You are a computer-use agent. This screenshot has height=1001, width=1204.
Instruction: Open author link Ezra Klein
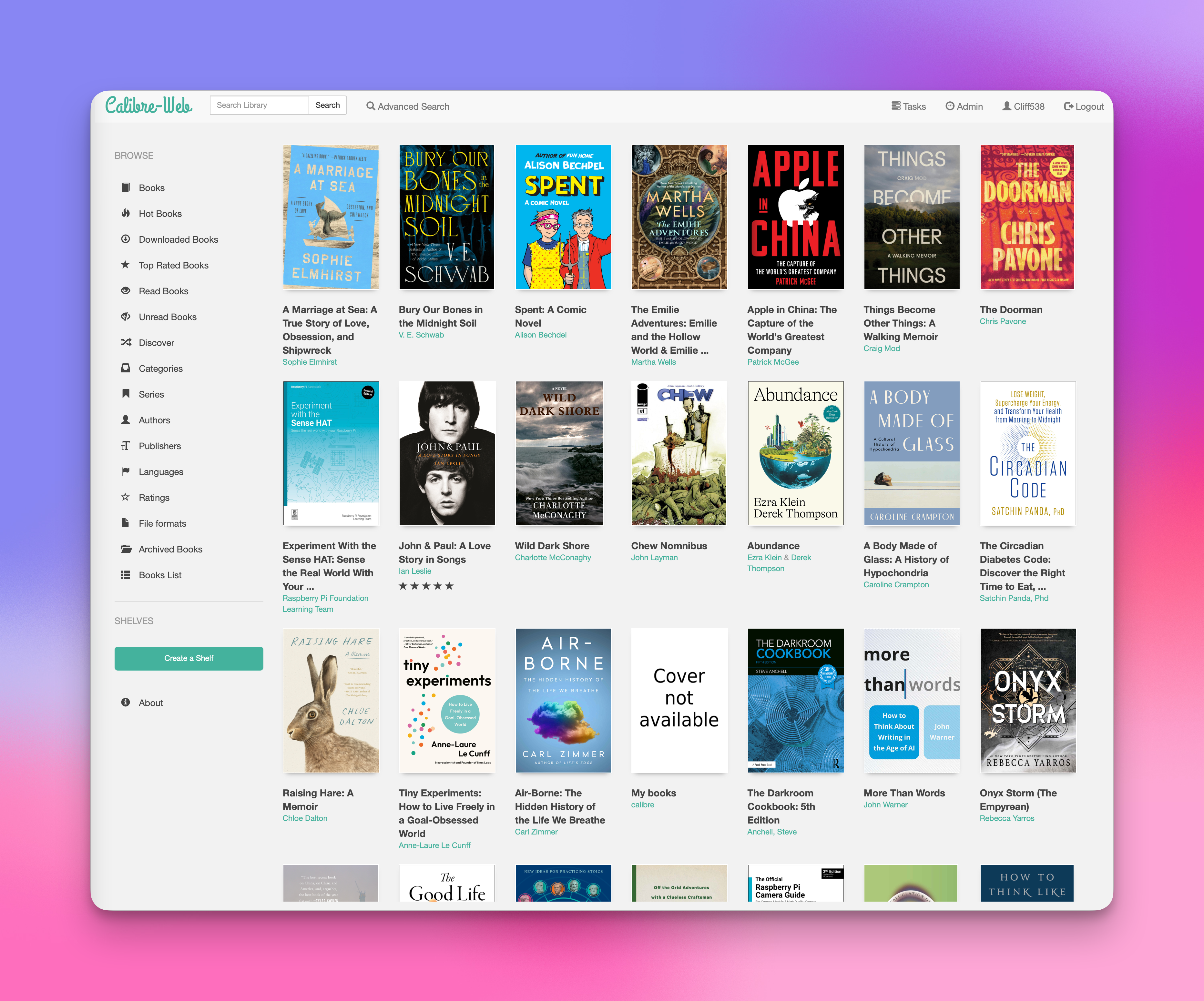point(764,557)
